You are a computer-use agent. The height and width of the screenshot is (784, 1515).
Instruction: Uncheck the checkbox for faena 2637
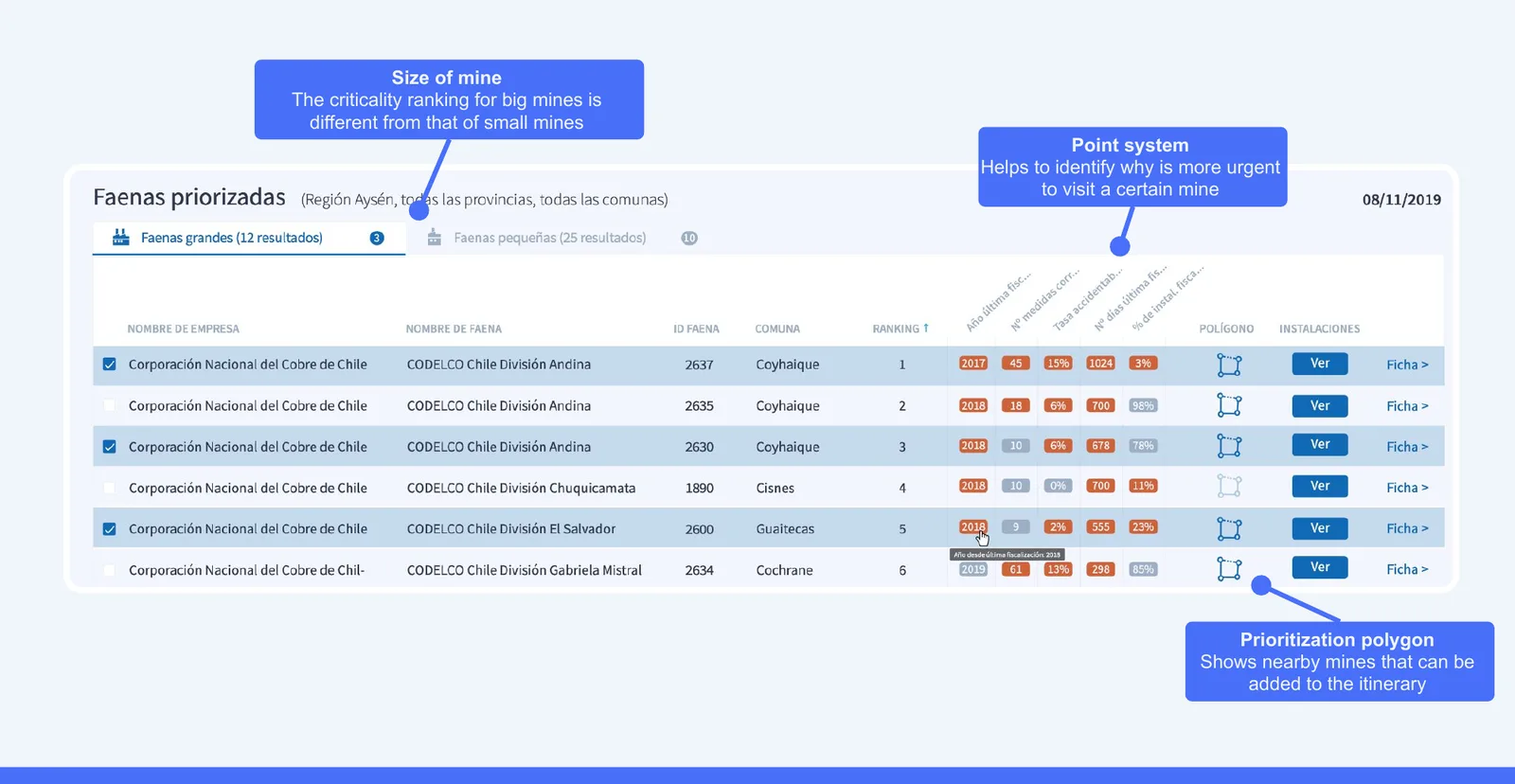110,365
